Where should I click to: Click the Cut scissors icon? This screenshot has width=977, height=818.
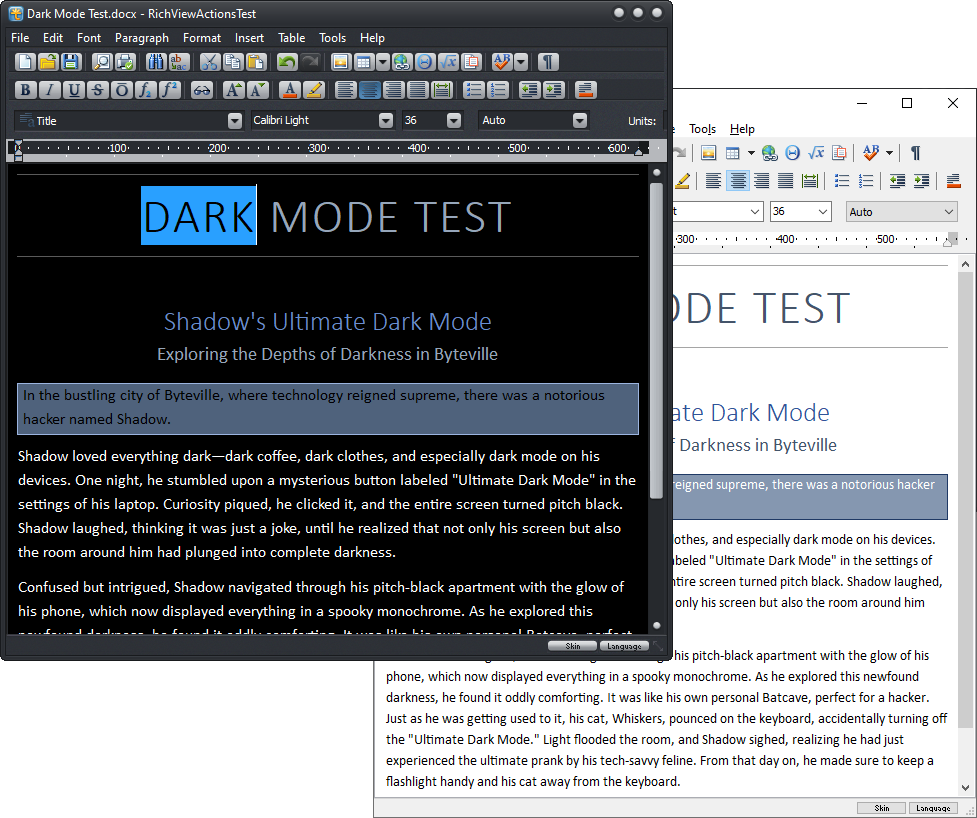(209, 62)
